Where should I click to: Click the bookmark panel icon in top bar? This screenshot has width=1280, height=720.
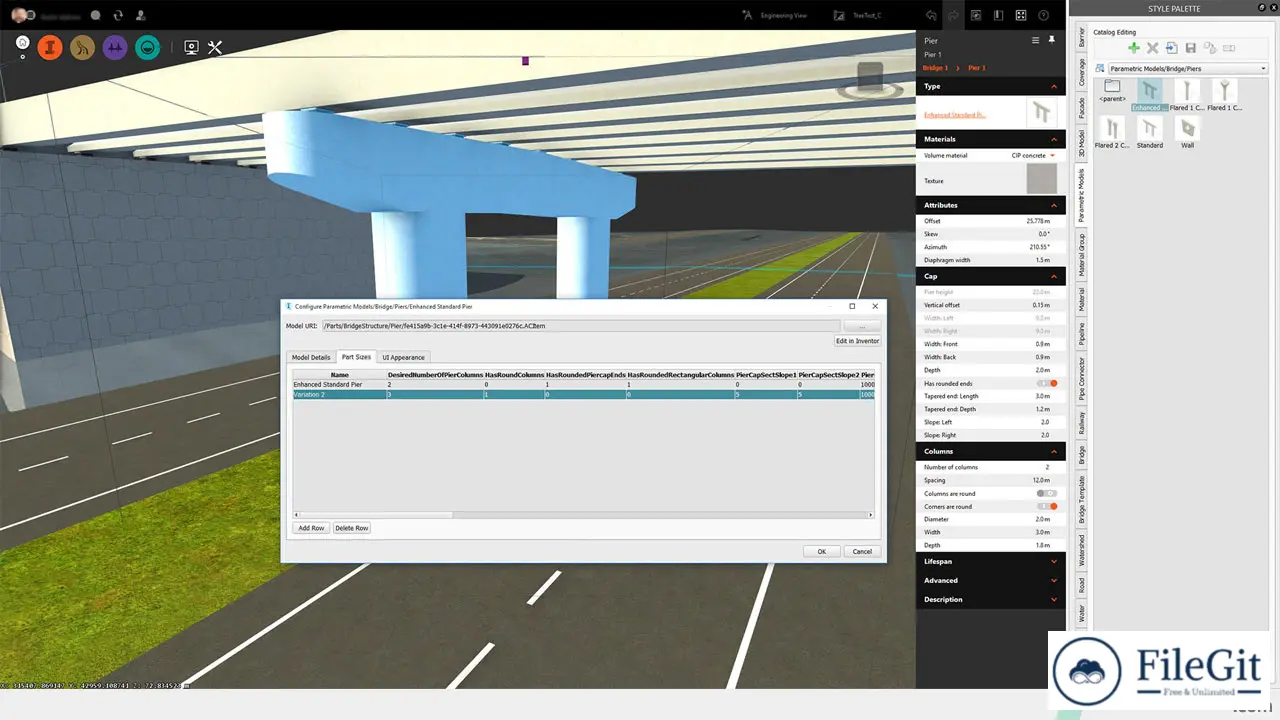click(x=998, y=15)
